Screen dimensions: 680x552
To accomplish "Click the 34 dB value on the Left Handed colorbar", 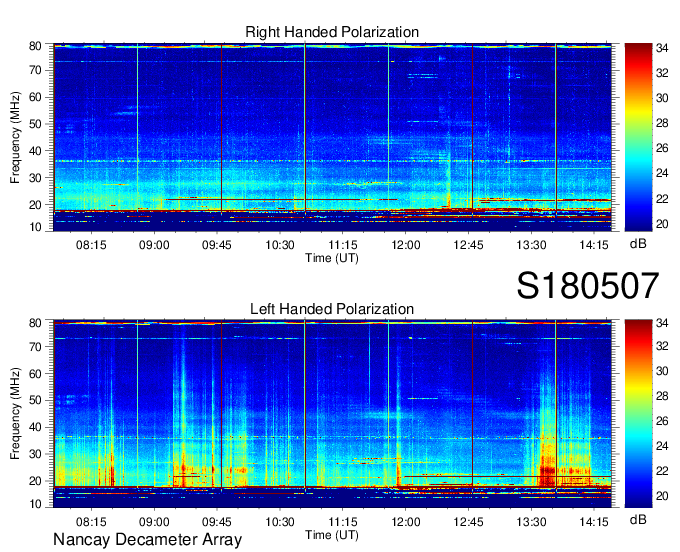I will point(662,323).
